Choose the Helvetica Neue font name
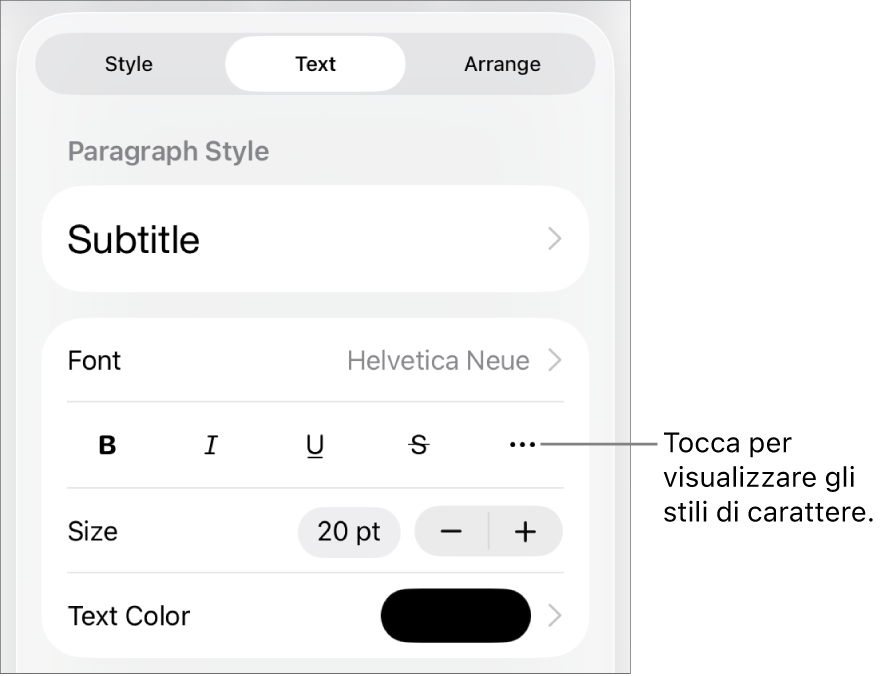Image resolution: width=883 pixels, height=676 pixels. coord(438,360)
